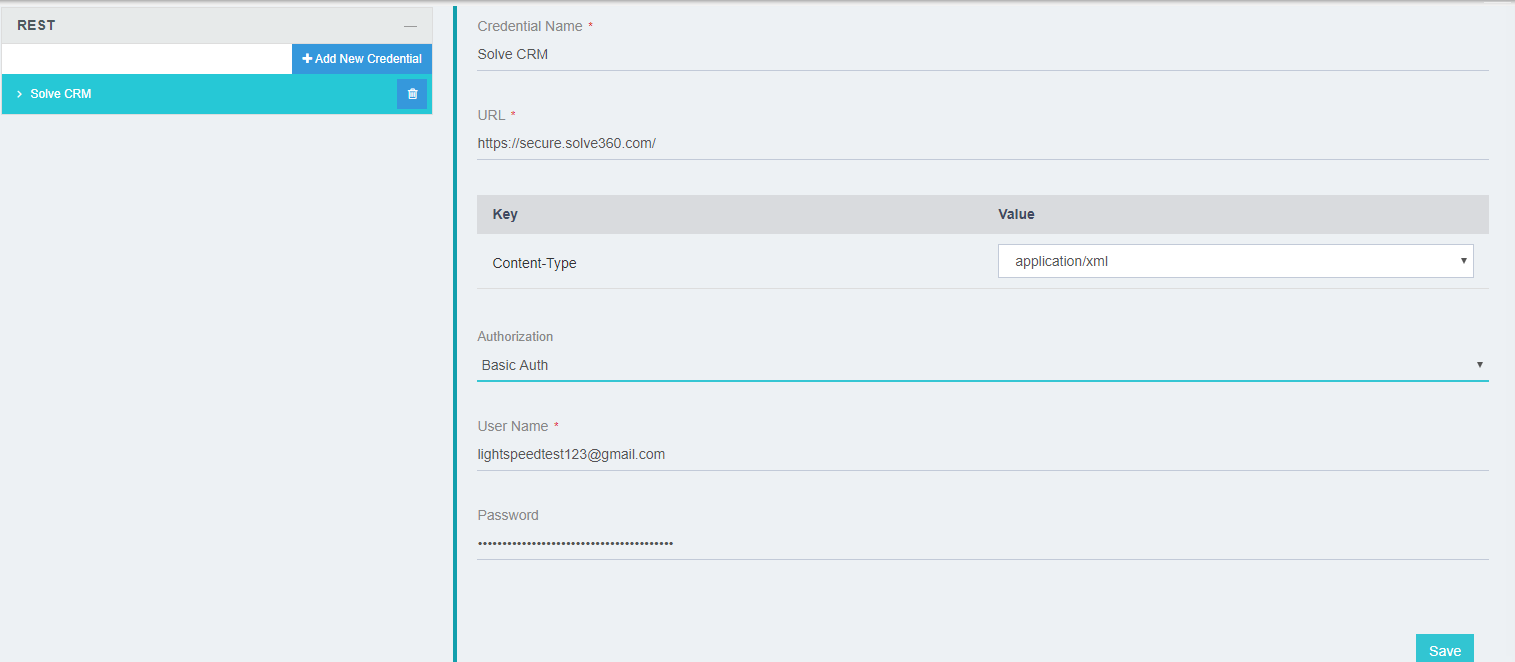
Task: Click the URL field label
Action: pos(491,115)
